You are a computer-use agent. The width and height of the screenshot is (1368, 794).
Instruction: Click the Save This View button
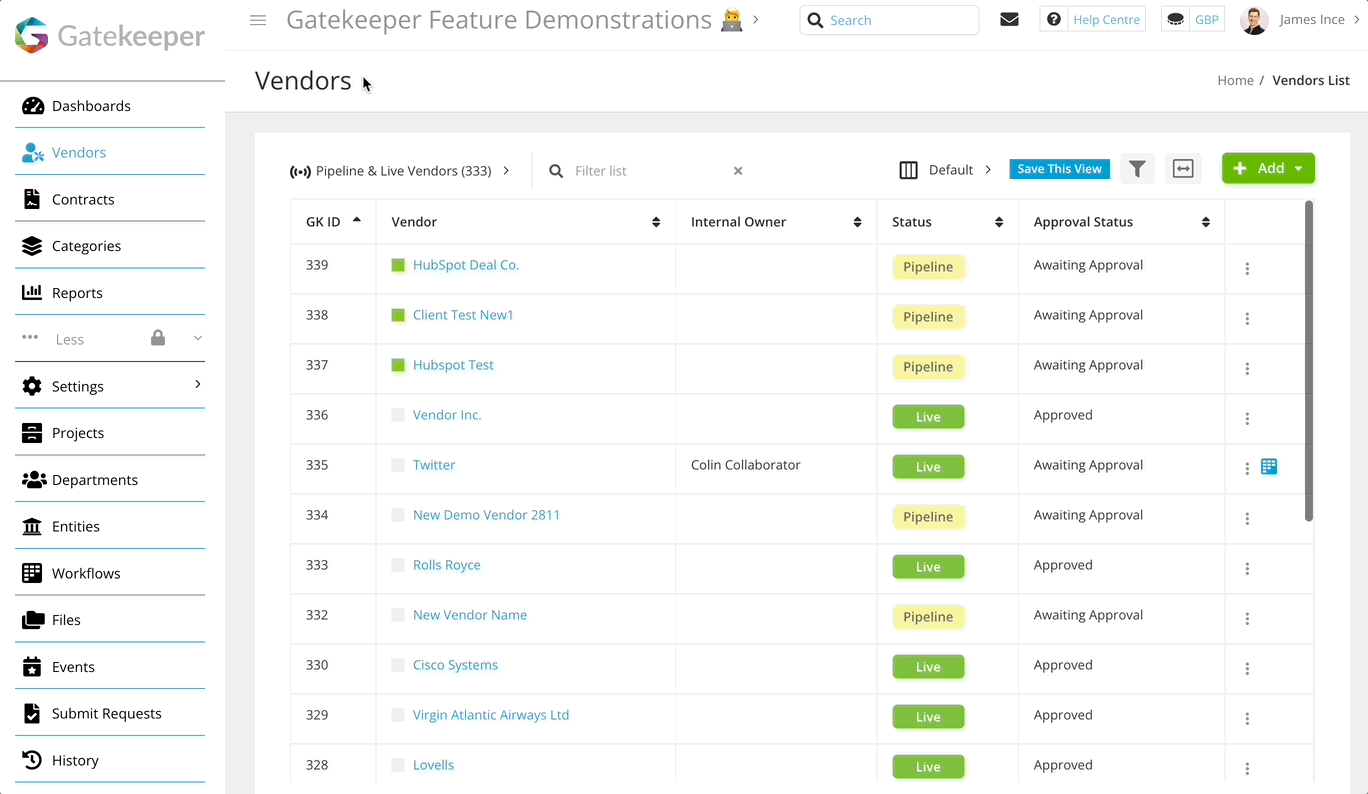pyautogui.click(x=1059, y=168)
